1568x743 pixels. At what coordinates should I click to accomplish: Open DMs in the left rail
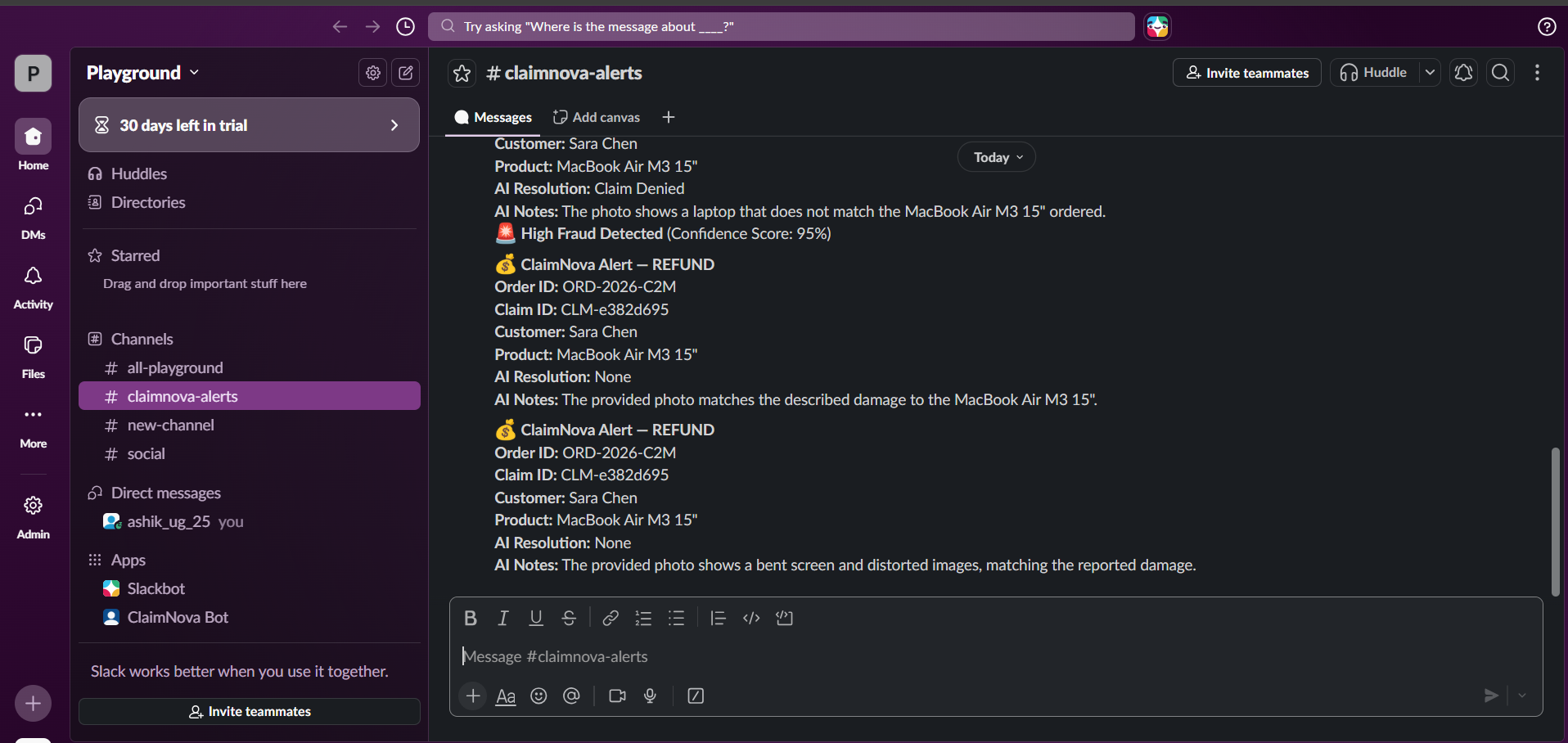(34, 218)
